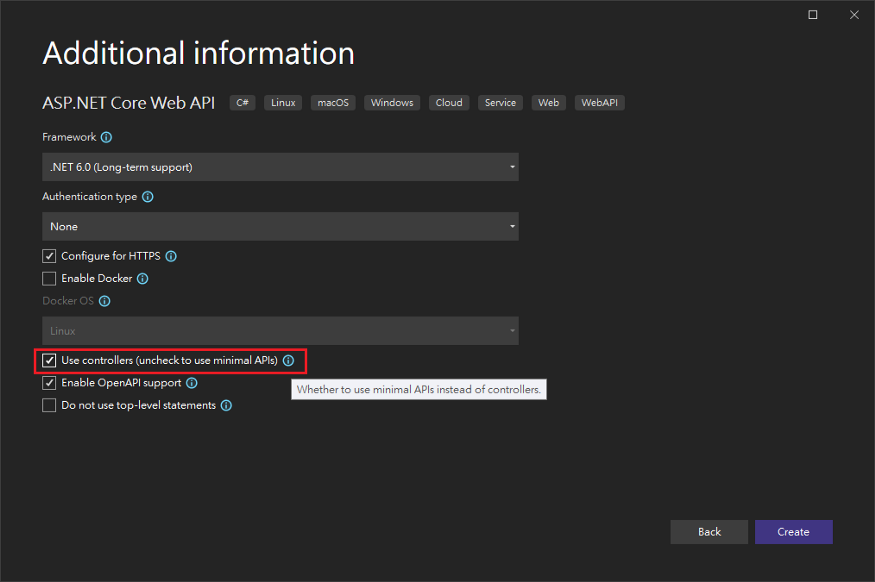Click the Docker OS info icon

coord(106,300)
